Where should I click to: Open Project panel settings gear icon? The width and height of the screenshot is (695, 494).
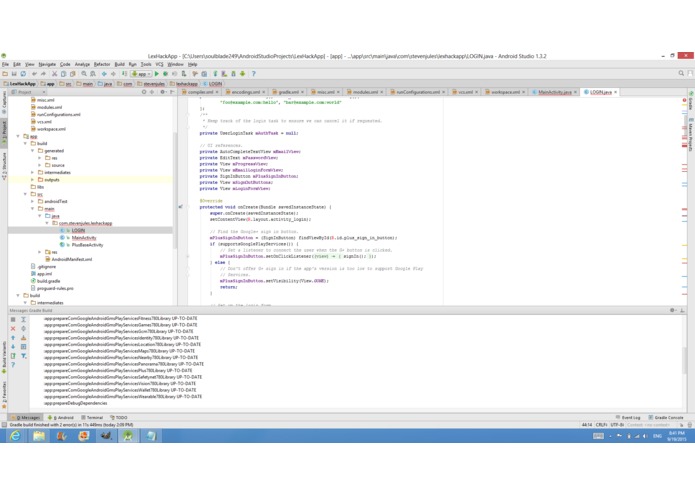[163, 92]
